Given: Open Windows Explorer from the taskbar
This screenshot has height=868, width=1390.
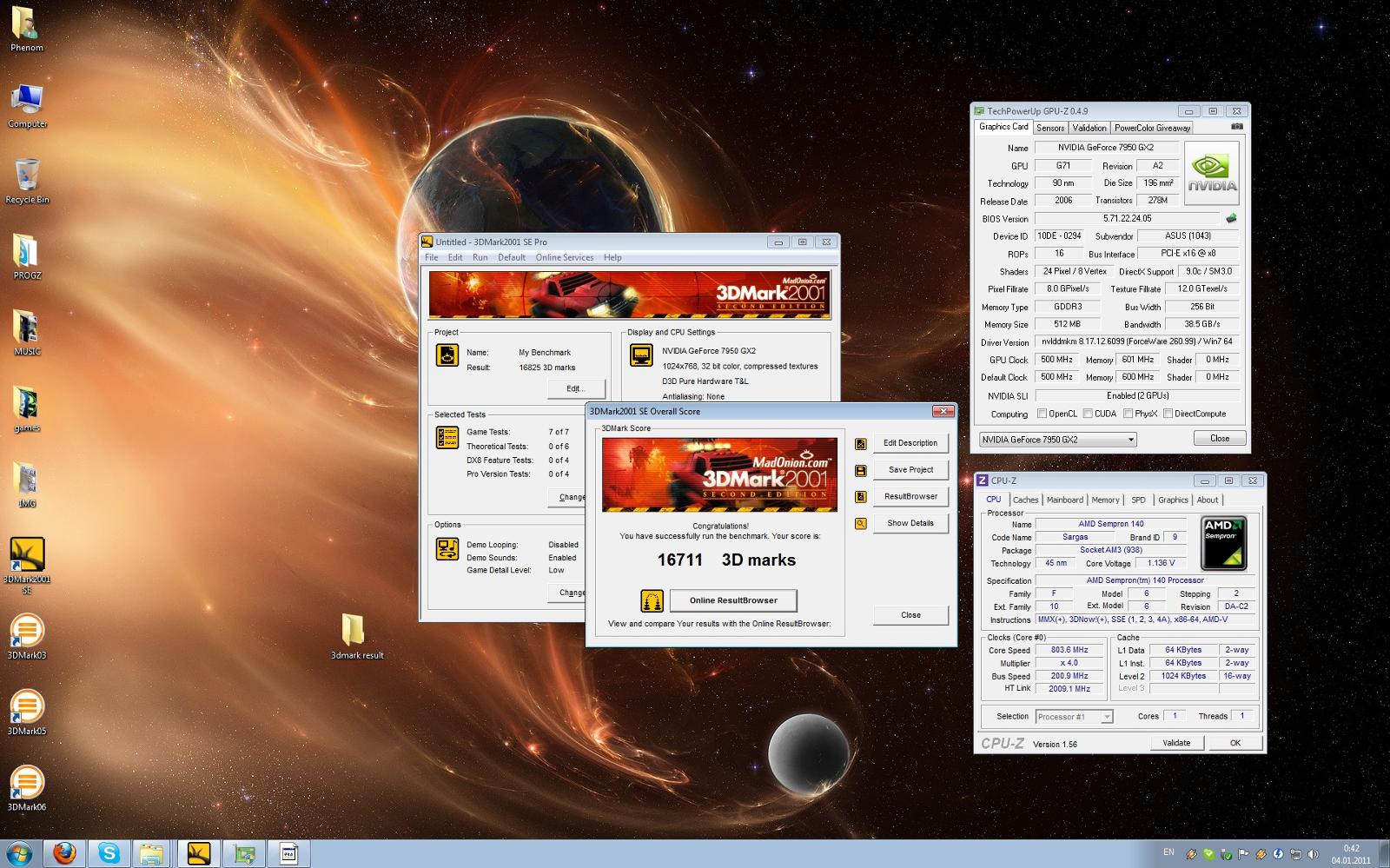Looking at the screenshot, I should pyautogui.click(x=152, y=853).
